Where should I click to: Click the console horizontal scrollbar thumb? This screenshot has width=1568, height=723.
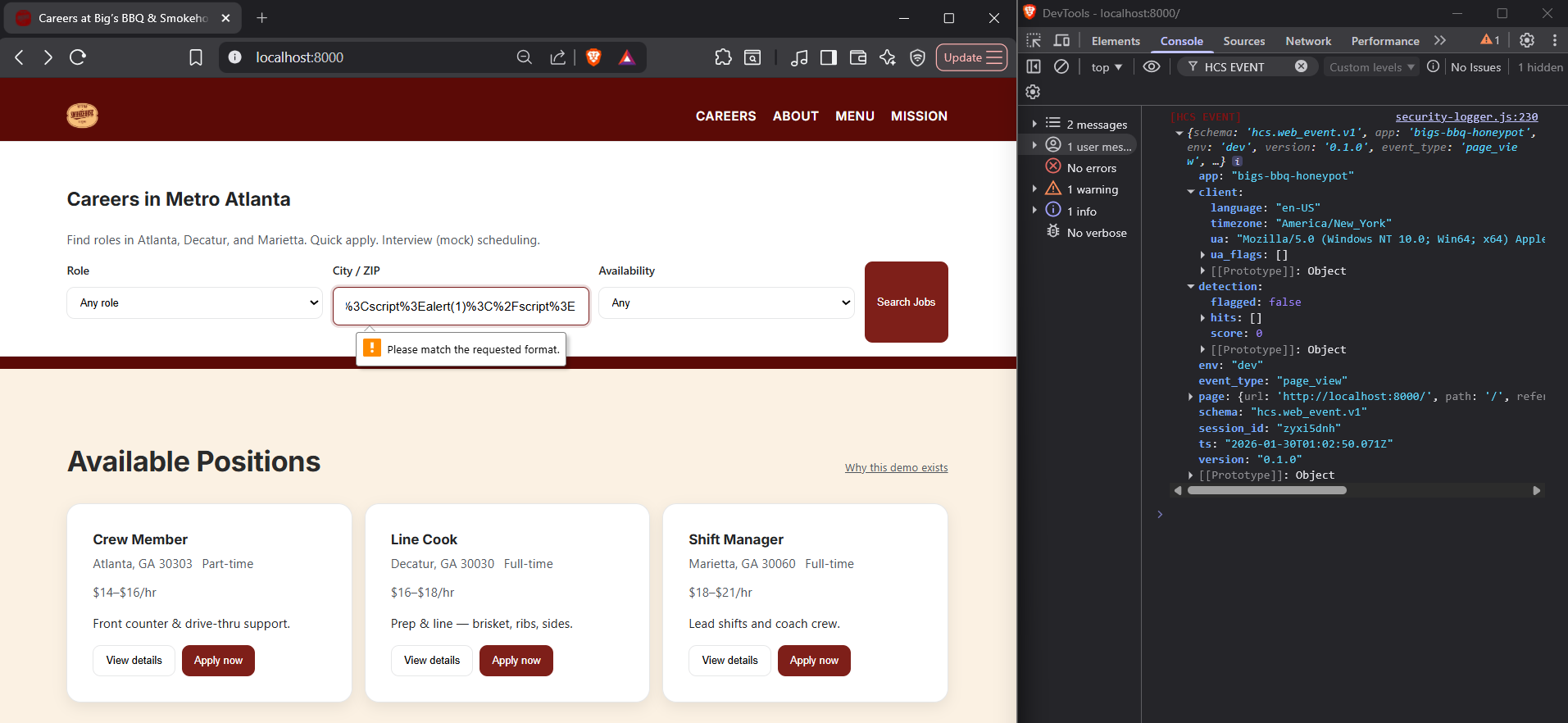click(1266, 490)
